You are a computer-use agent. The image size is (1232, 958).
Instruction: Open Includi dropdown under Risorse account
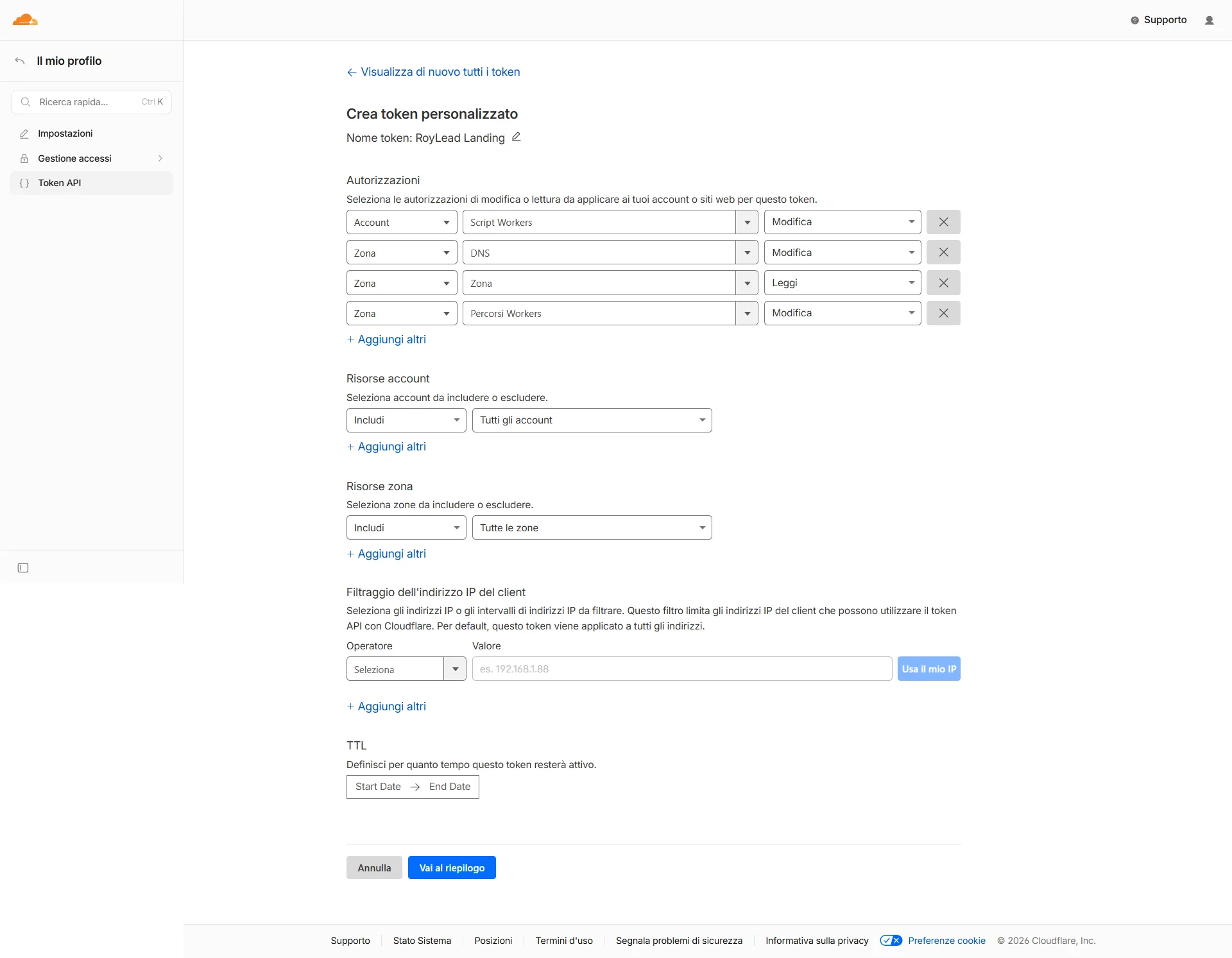406,420
